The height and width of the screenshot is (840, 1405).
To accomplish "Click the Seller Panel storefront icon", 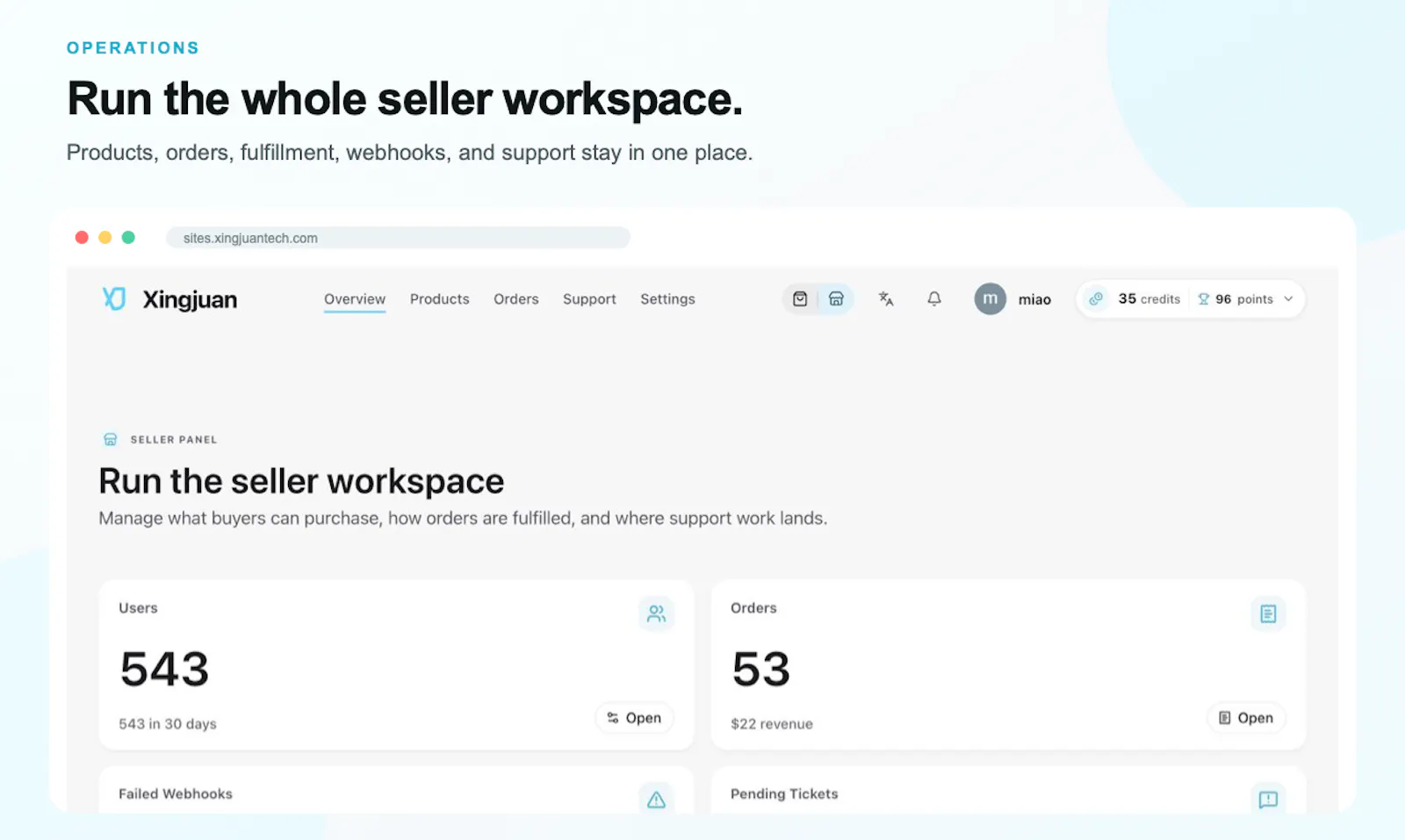I will click(111, 440).
